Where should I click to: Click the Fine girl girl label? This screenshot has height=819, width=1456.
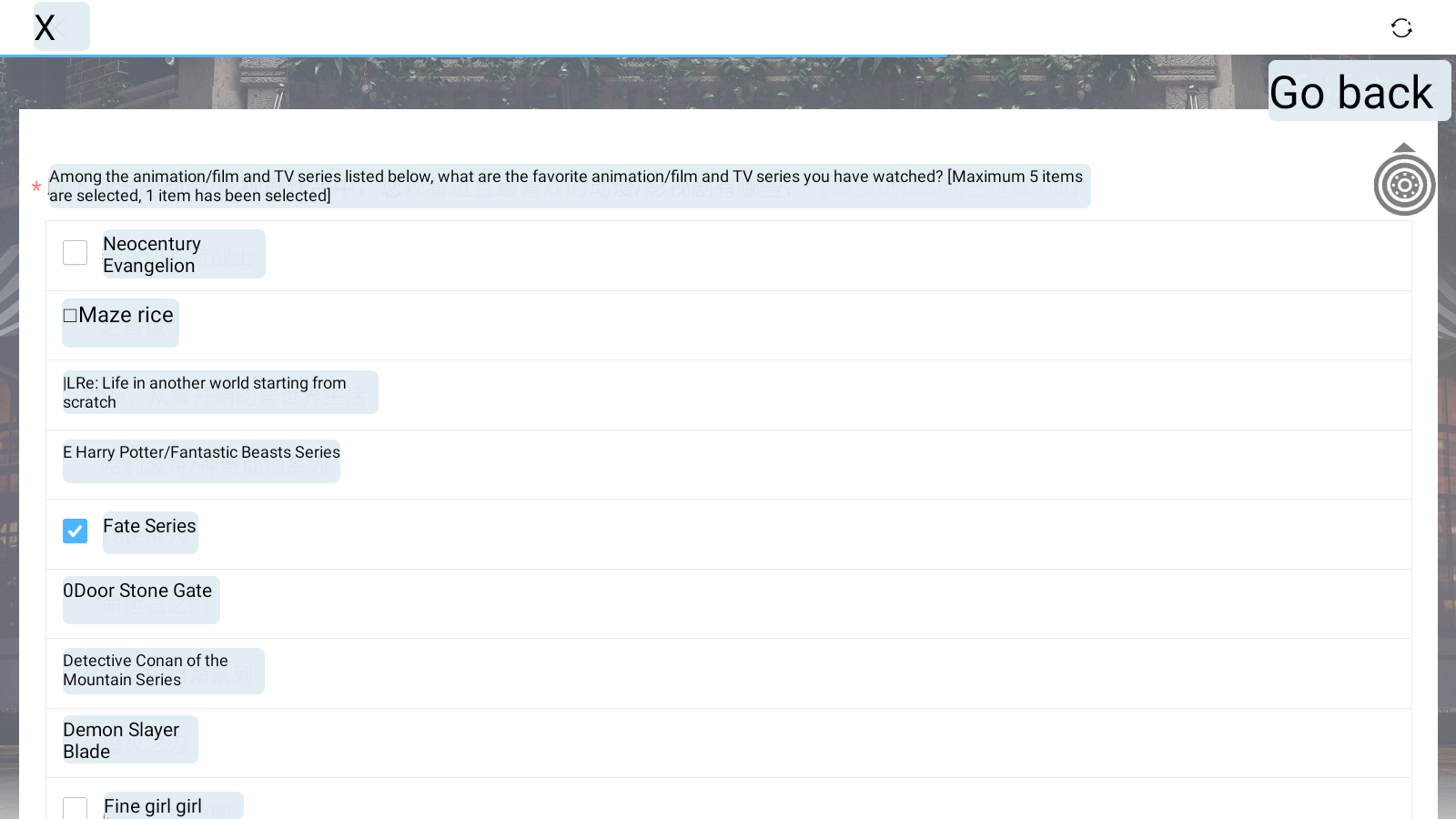(x=153, y=806)
